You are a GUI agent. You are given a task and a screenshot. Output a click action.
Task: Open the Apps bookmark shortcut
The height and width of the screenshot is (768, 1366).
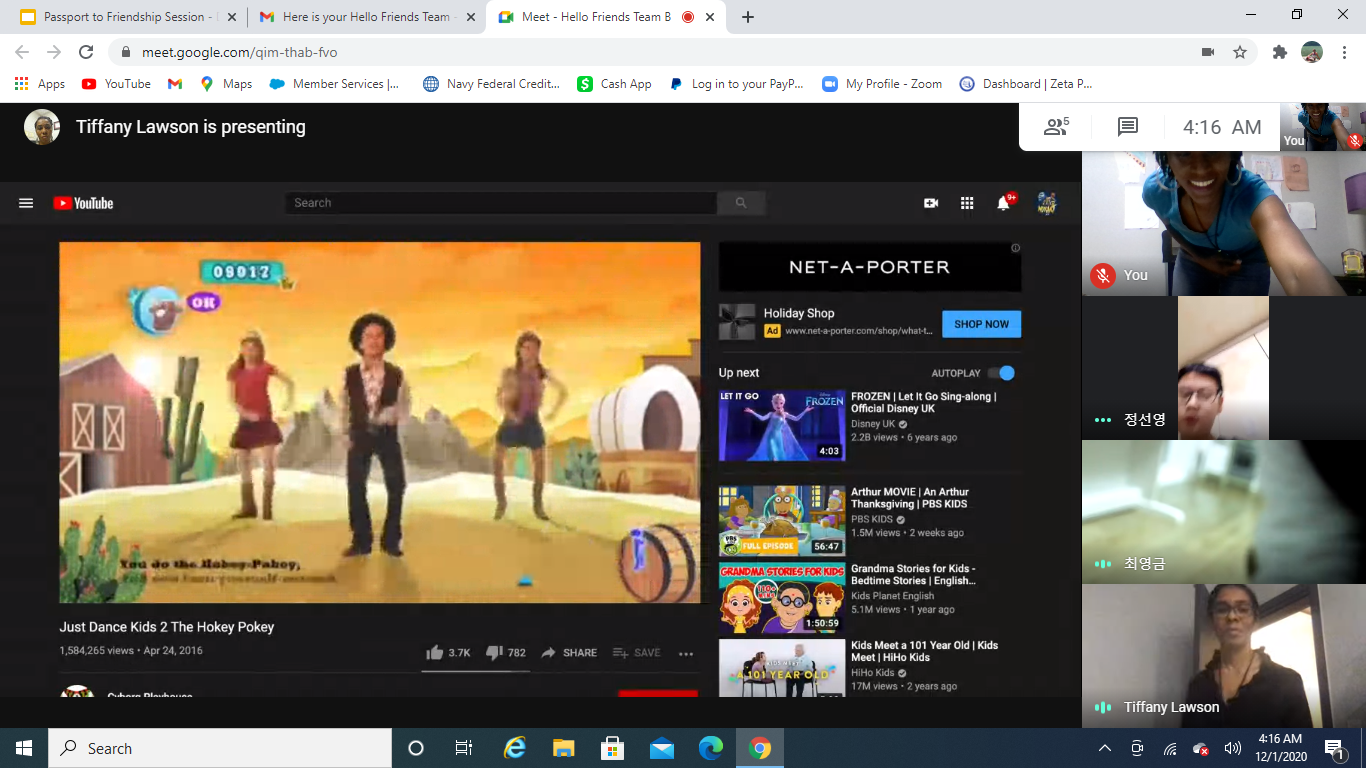(x=40, y=84)
